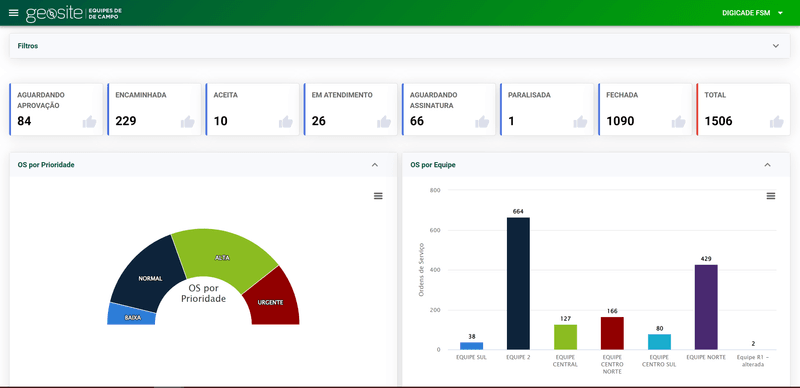Image resolution: width=800 pixels, height=388 pixels.
Task: Expand the Filtros panel chevron
Action: tap(776, 46)
